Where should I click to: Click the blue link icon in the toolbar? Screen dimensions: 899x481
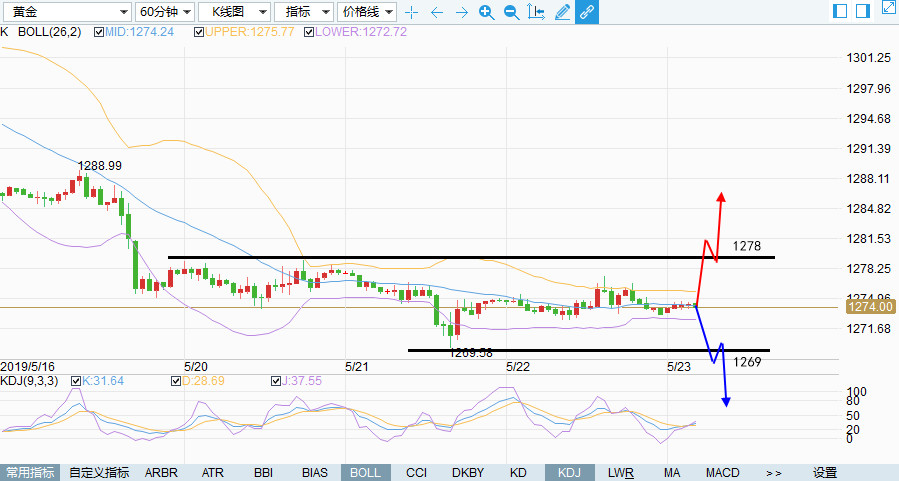[587, 12]
